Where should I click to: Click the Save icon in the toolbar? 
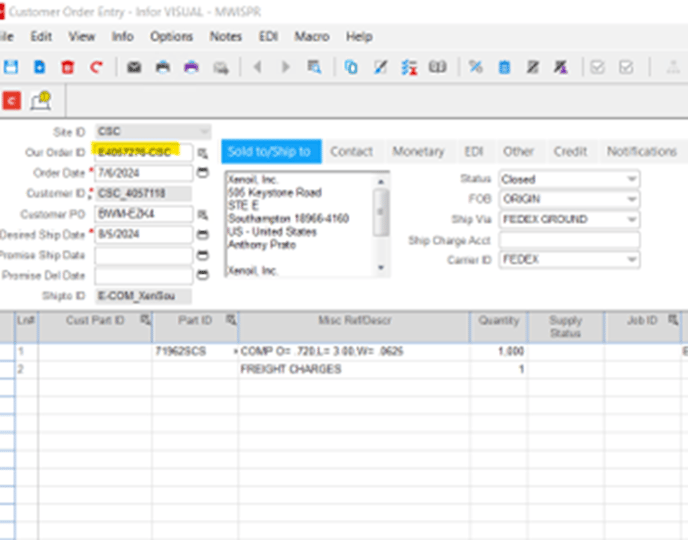(x=11, y=67)
